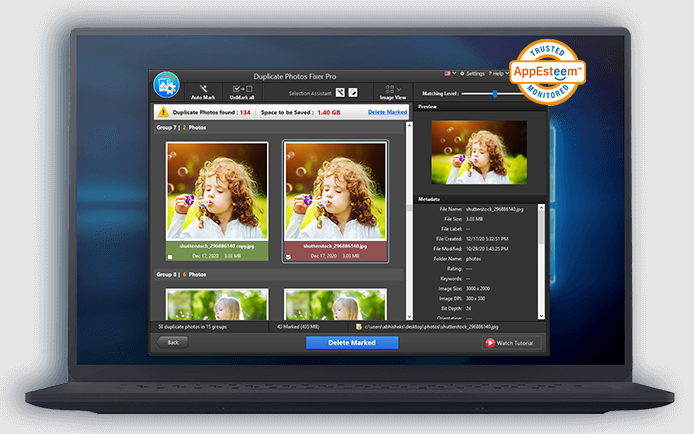Open Selection Assistant with the wand icon
Image resolution: width=694 pixels, height=434 pixels.
point(340,92)
